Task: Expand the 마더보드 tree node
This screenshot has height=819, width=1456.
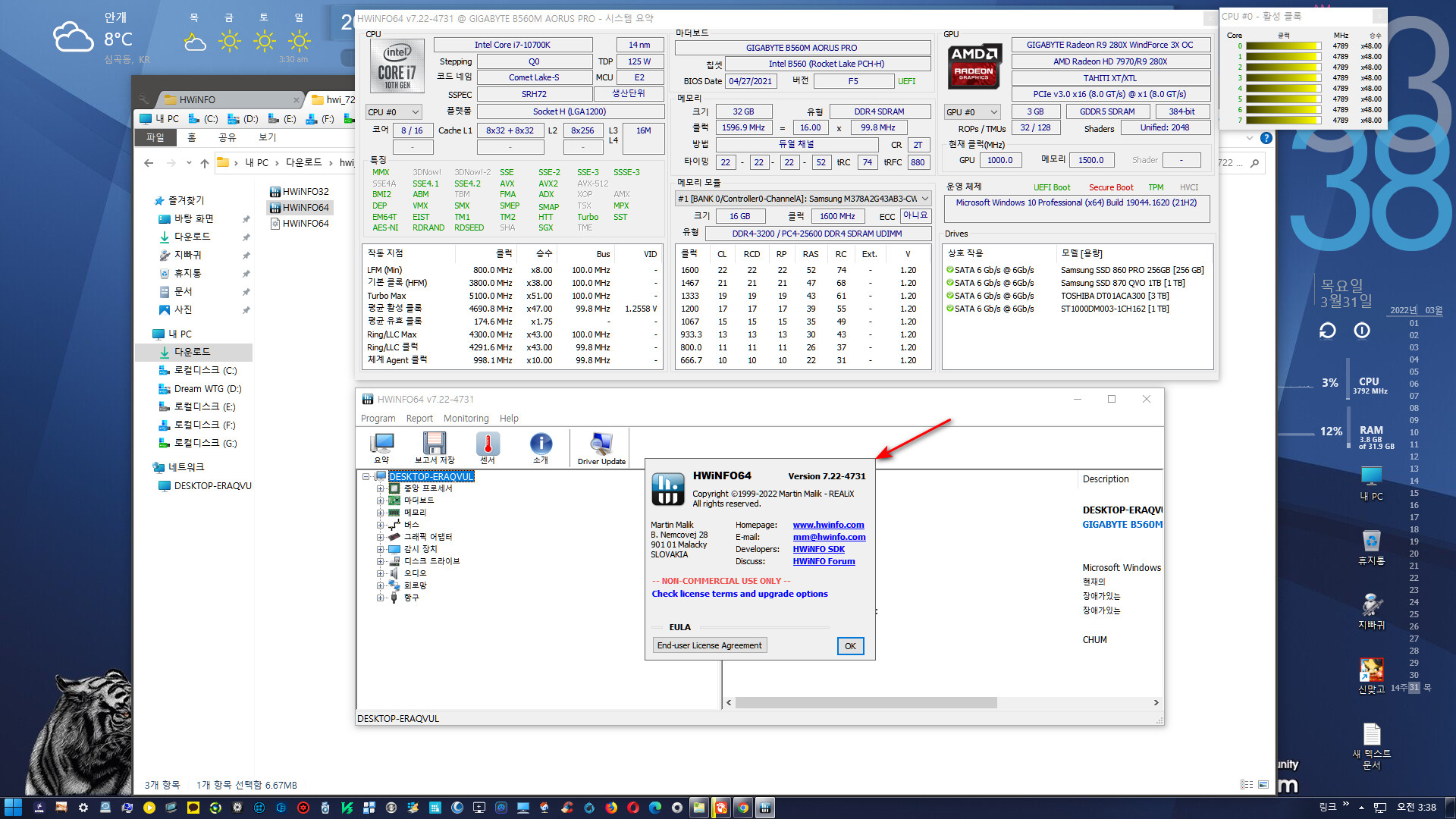Action: [380, 501]
